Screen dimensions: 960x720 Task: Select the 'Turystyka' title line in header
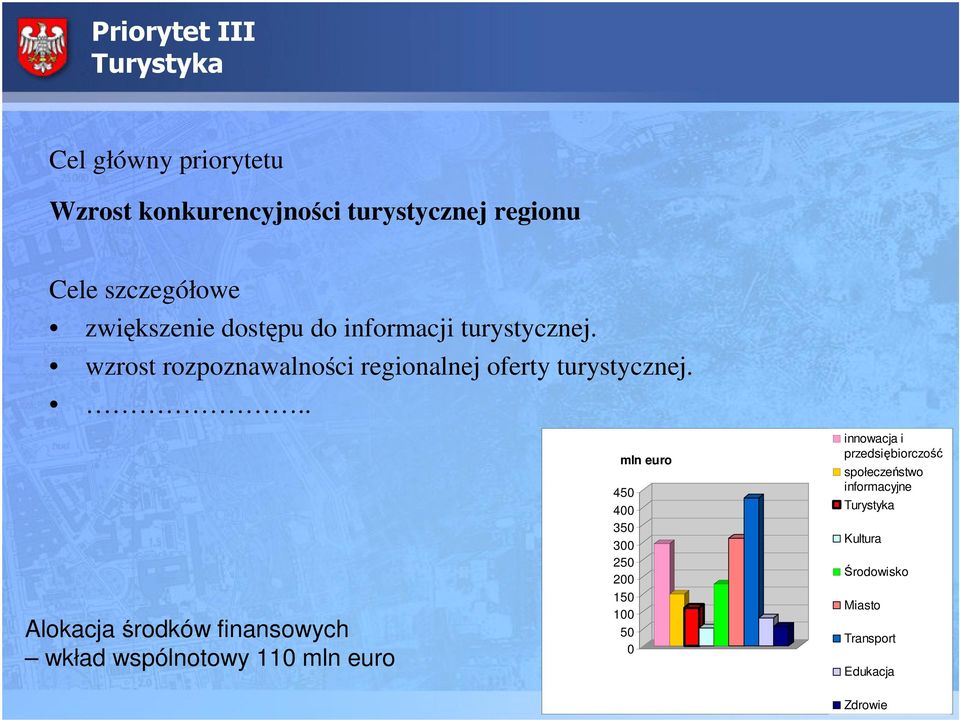[157, 64]
